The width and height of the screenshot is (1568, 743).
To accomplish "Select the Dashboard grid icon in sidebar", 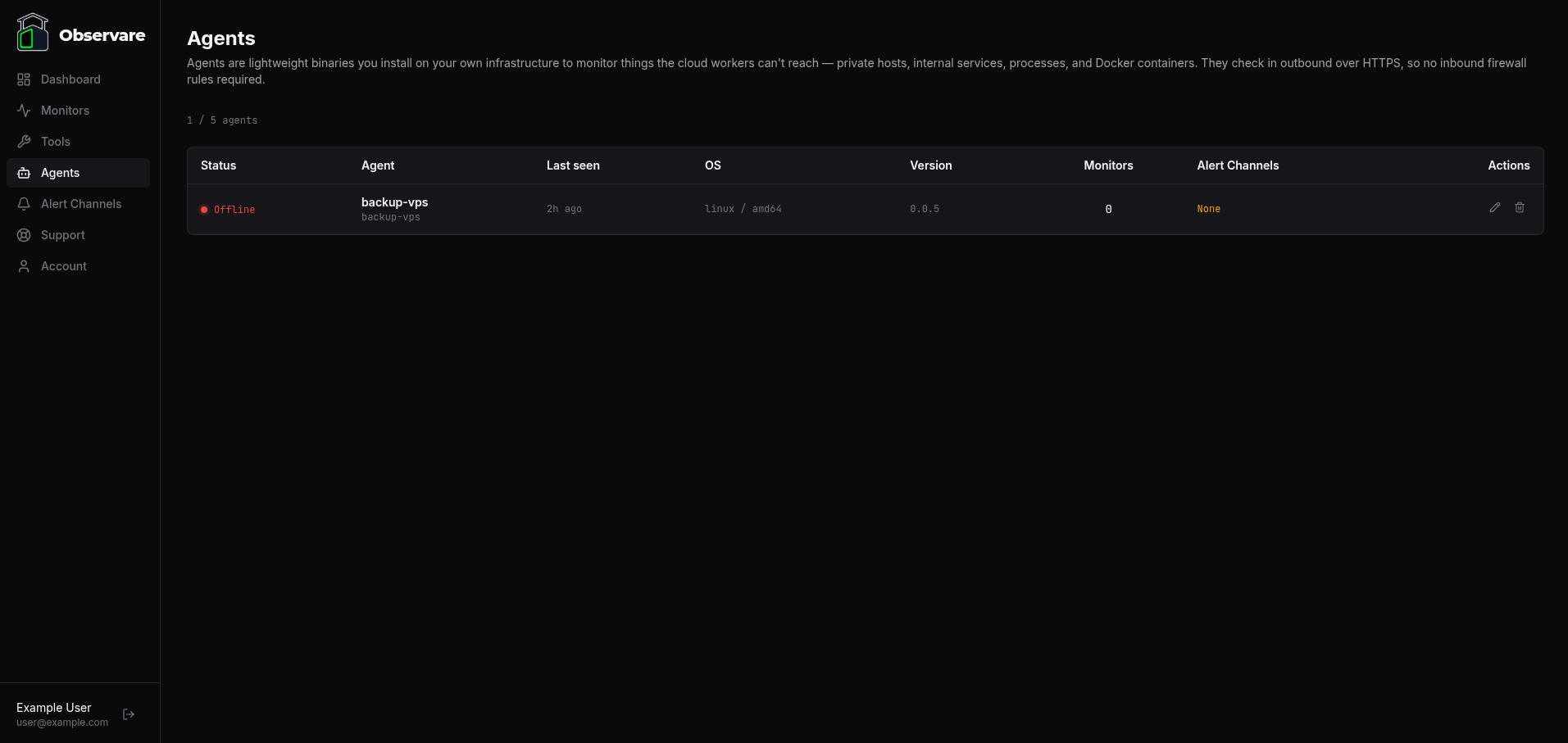I will point(23,79).
